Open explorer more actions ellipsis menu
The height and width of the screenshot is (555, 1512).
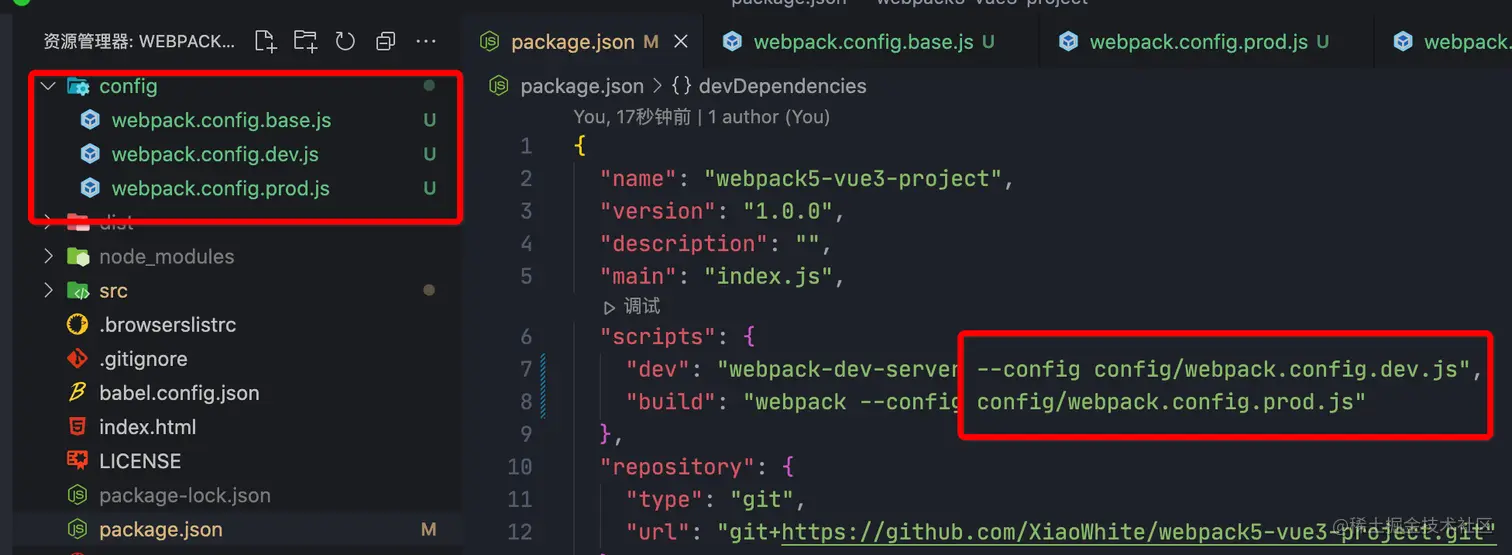pyautogui.click(x=426, y=41)
